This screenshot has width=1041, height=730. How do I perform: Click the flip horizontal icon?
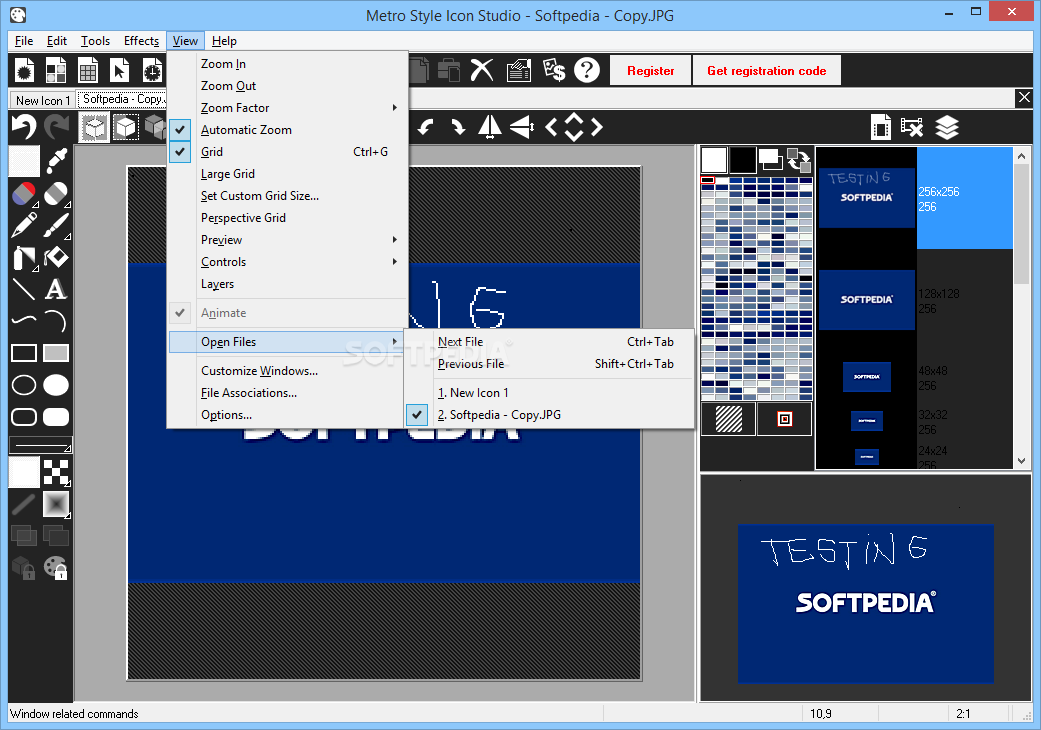click(490, 127)
